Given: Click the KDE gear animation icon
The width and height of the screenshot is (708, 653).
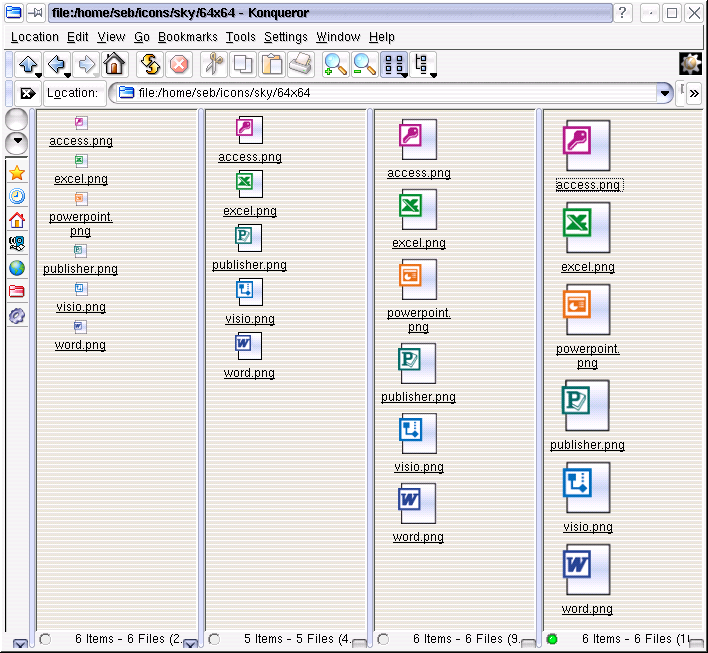Looking at the screenshot, I should coord(690,64).
